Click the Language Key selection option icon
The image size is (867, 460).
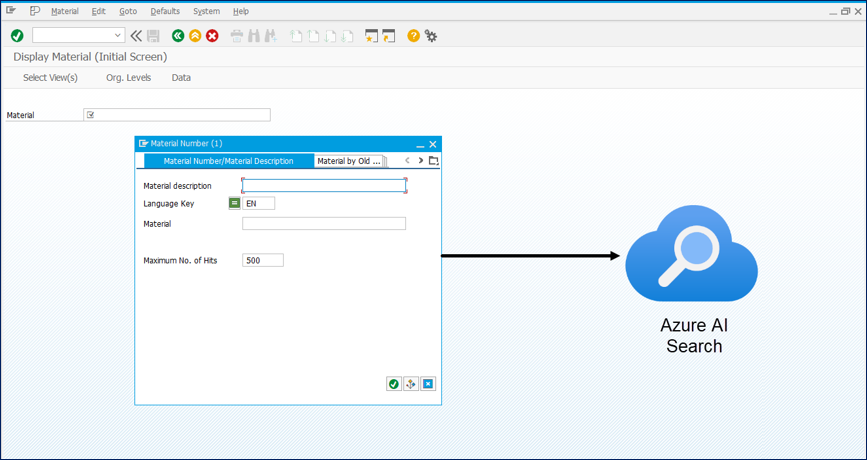(234, 203)
